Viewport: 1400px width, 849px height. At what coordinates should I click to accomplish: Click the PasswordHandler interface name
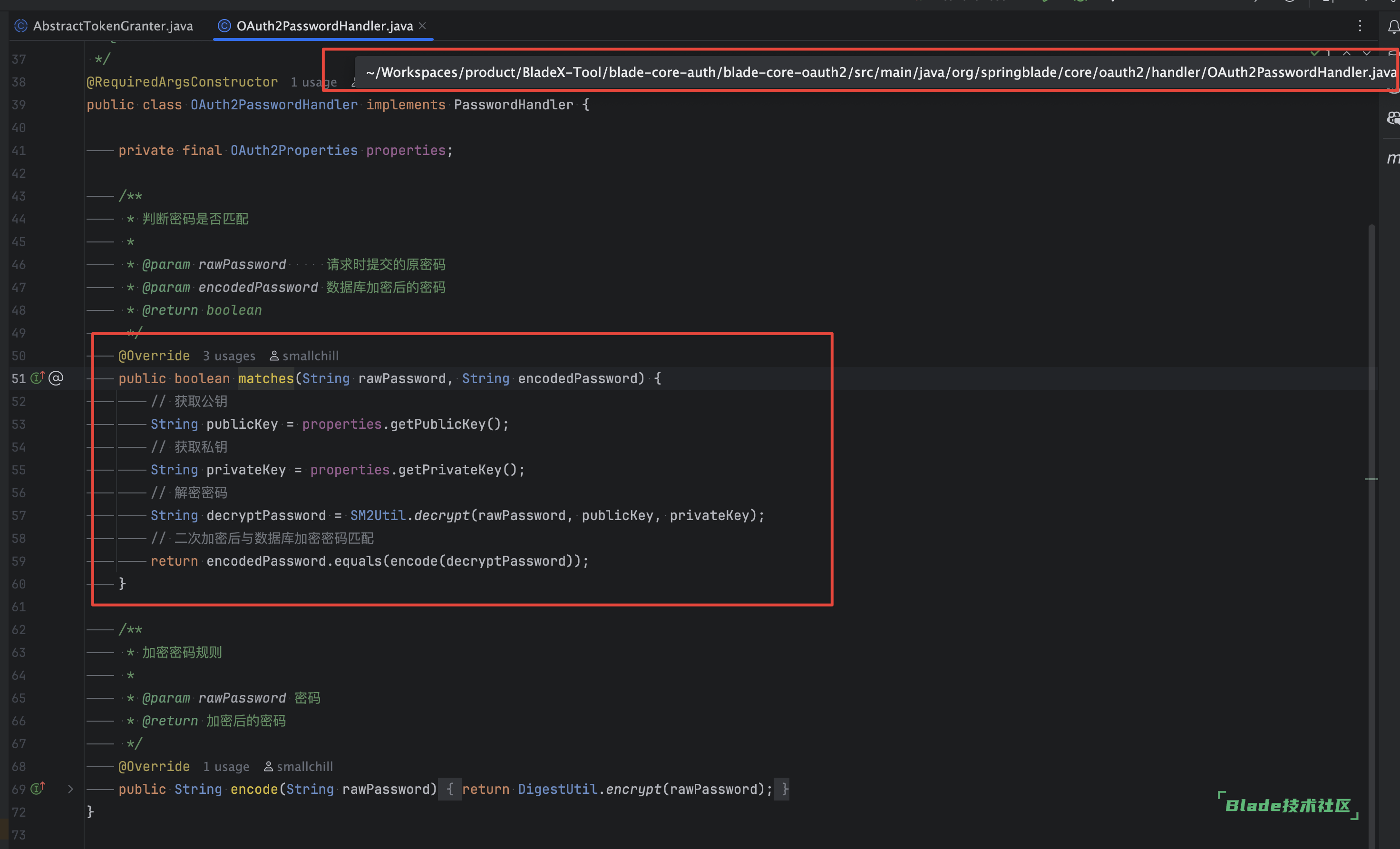(x=514, y=105)
